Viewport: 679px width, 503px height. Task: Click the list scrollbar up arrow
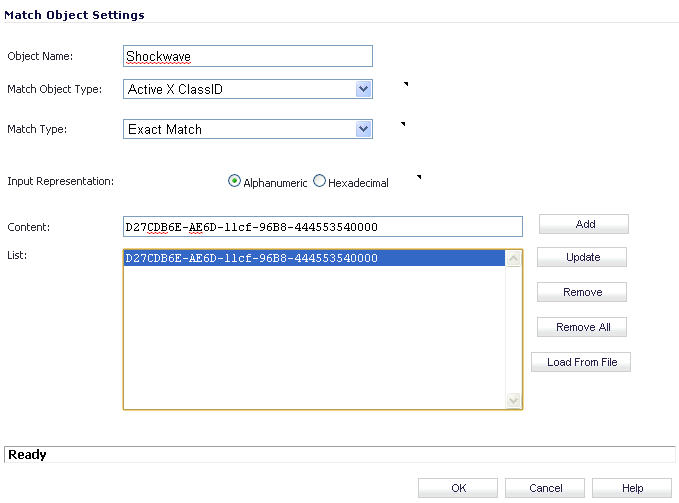click(x=514, y=259)
